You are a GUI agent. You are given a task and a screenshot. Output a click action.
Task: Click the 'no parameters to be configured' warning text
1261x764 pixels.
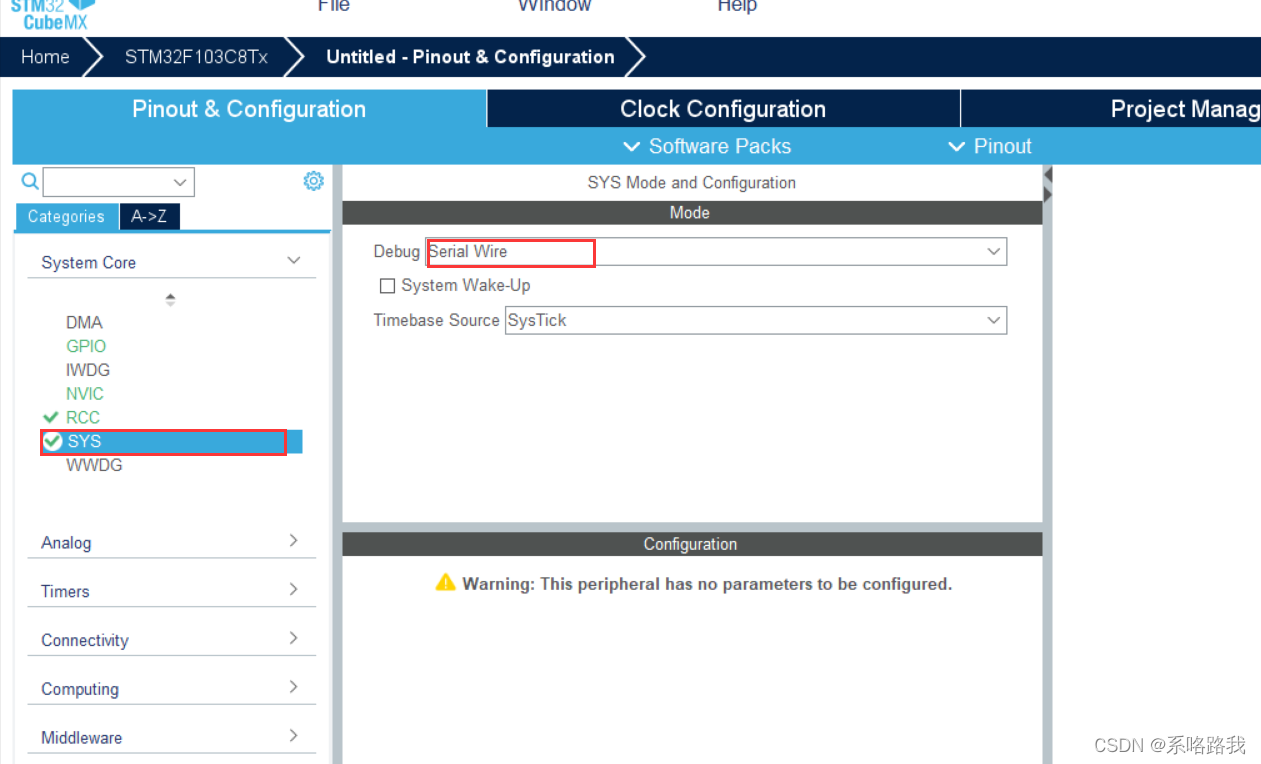tap(708, 583)
